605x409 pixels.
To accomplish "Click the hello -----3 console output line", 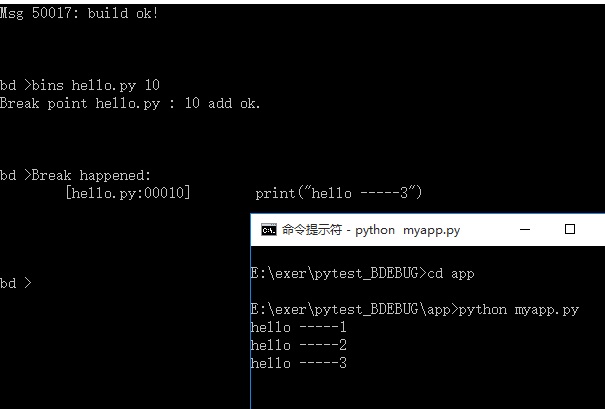I will click(299, 363).
